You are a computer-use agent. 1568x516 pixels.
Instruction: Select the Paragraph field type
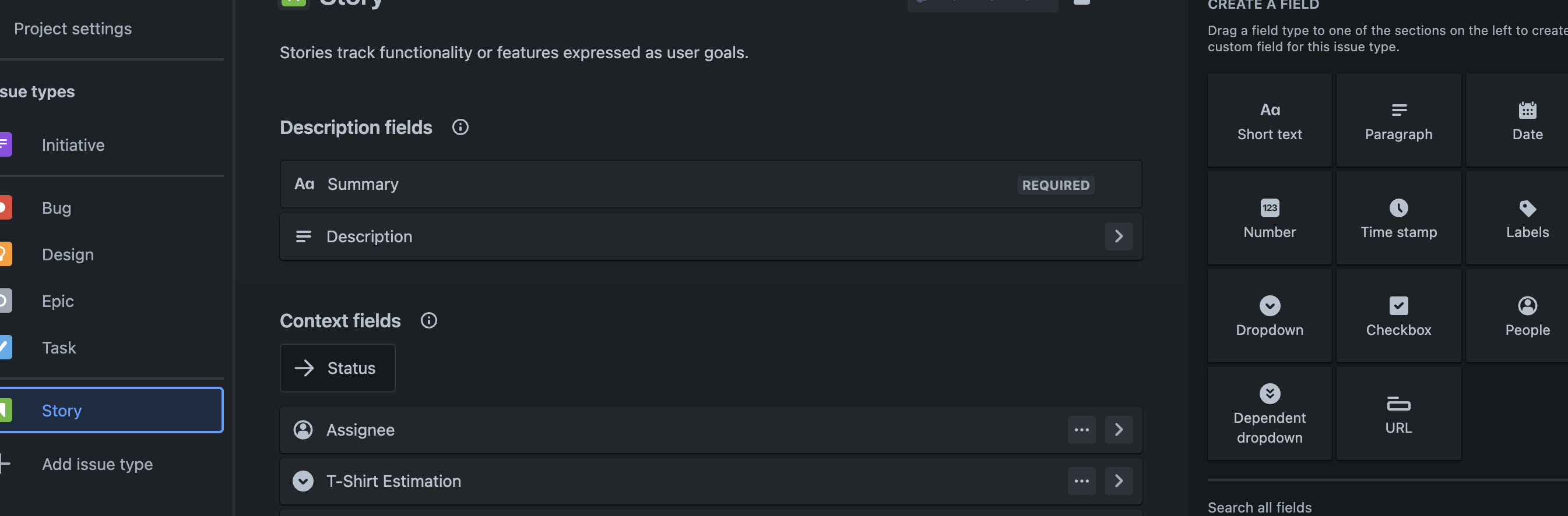[x=1398, y=119]
